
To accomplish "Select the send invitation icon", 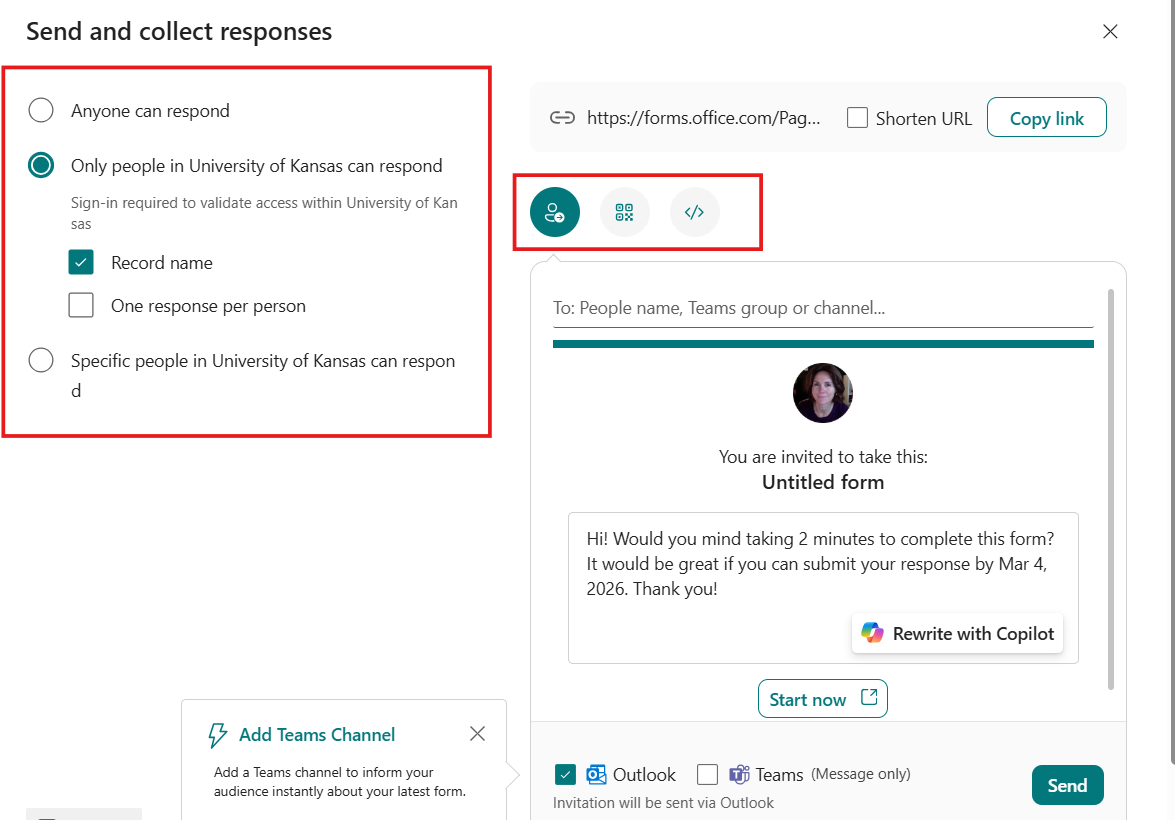I will (x=554, y=212).
